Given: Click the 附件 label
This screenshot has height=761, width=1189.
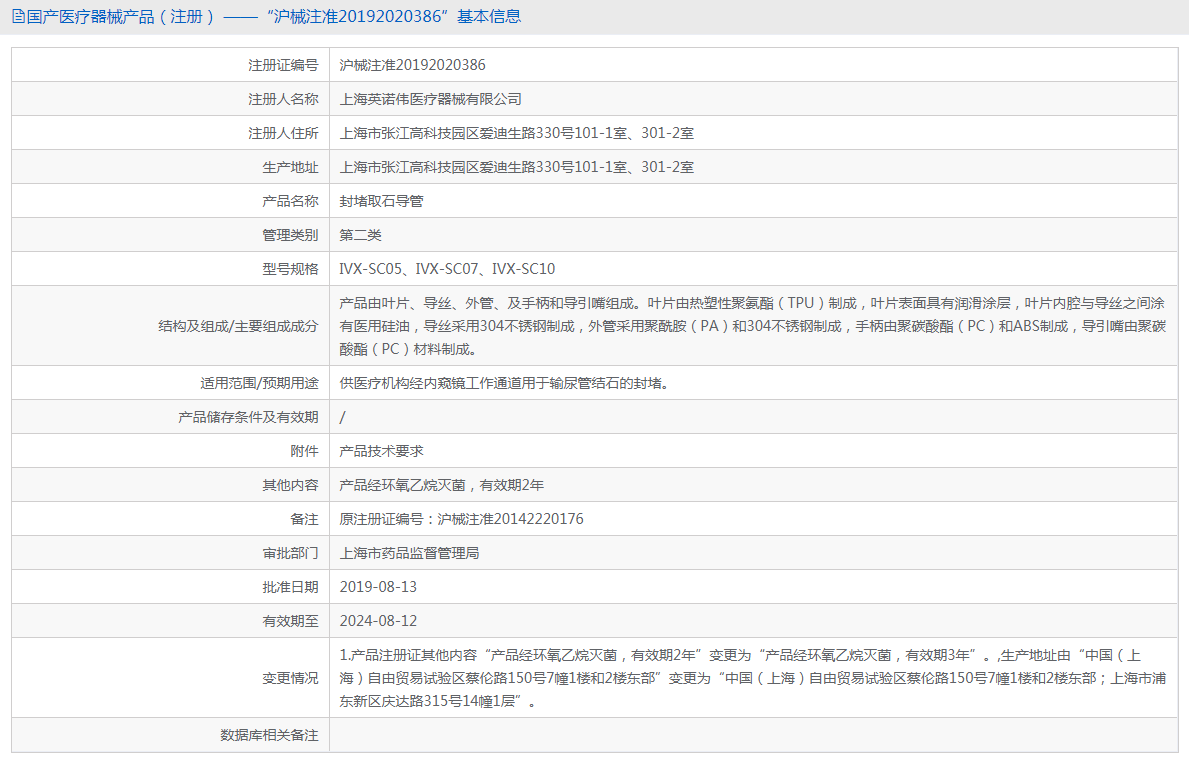Looking at the screenshot, I should 304,451.
